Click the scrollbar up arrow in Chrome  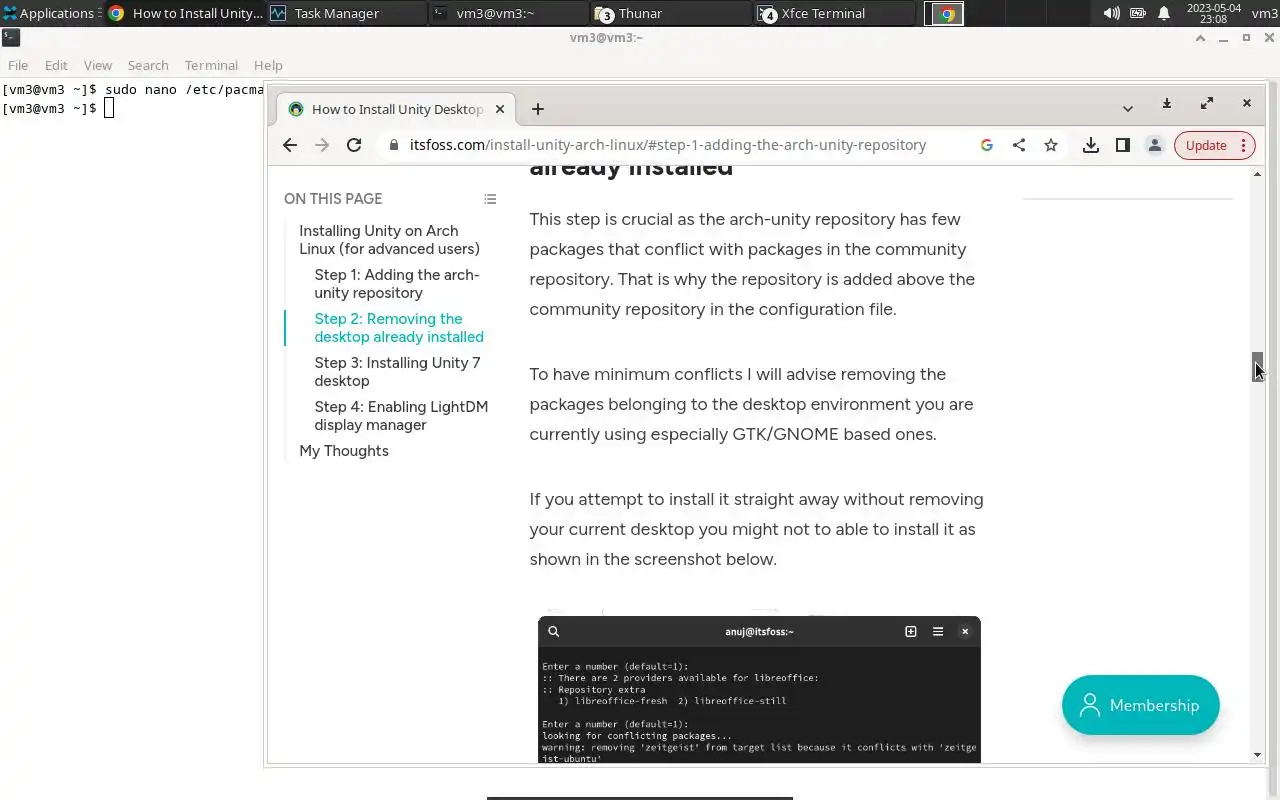[1258, 174]
